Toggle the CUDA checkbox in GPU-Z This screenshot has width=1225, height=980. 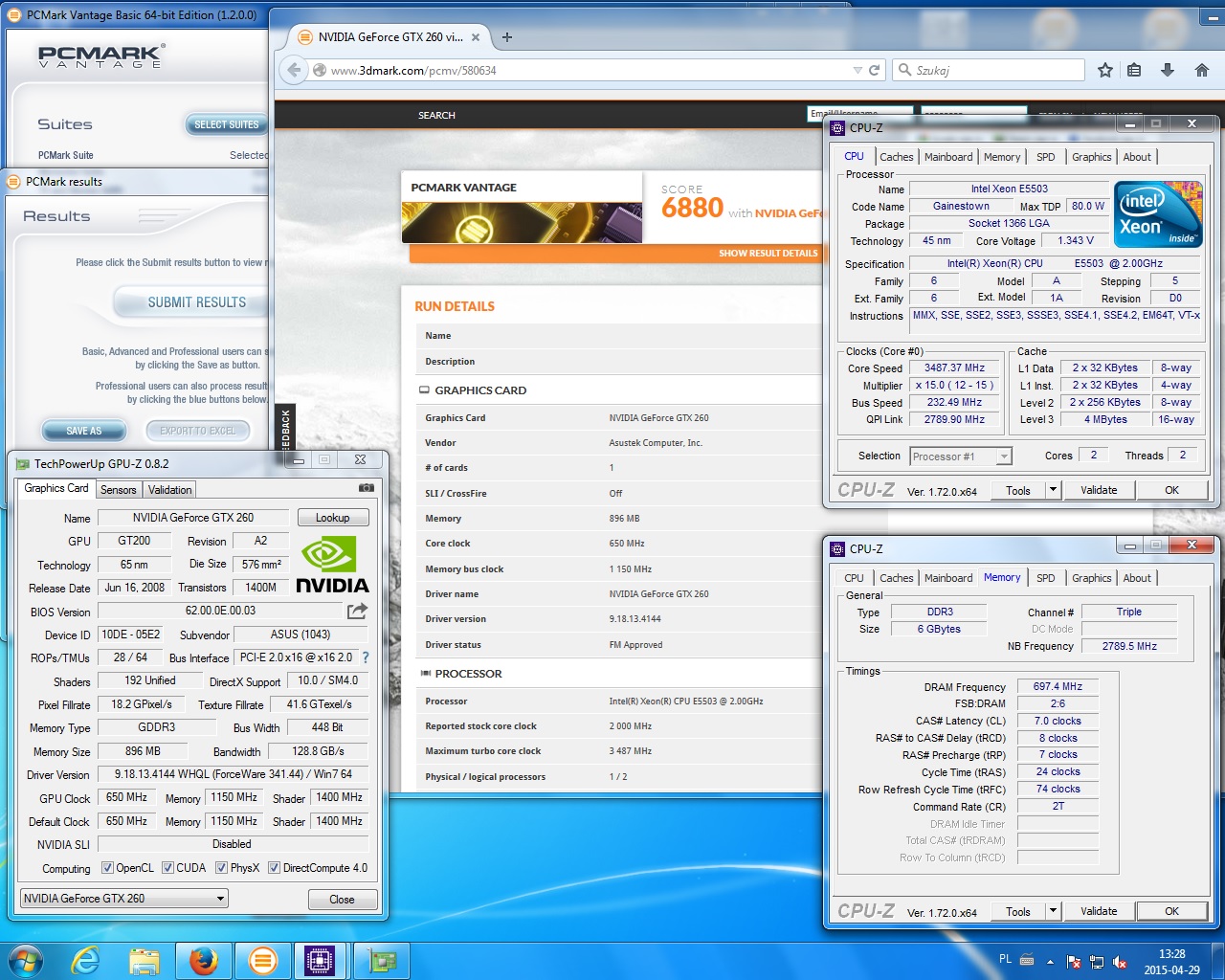point(168,868)
